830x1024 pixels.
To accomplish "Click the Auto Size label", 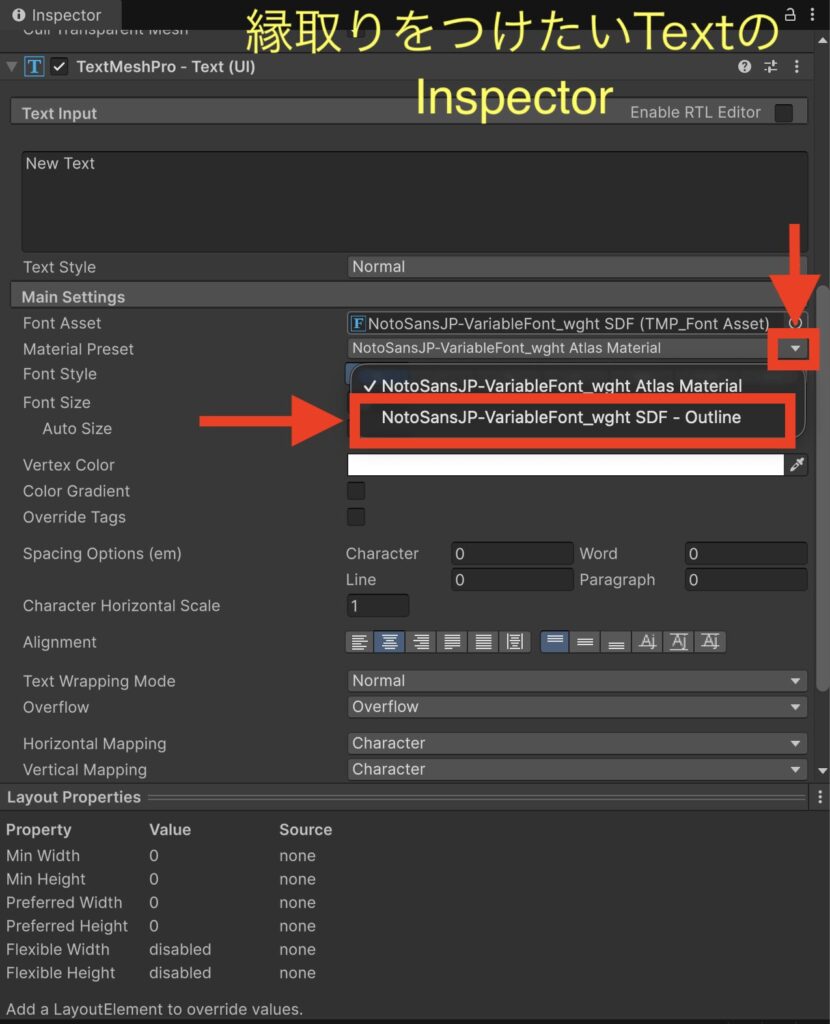I will 77,428.
